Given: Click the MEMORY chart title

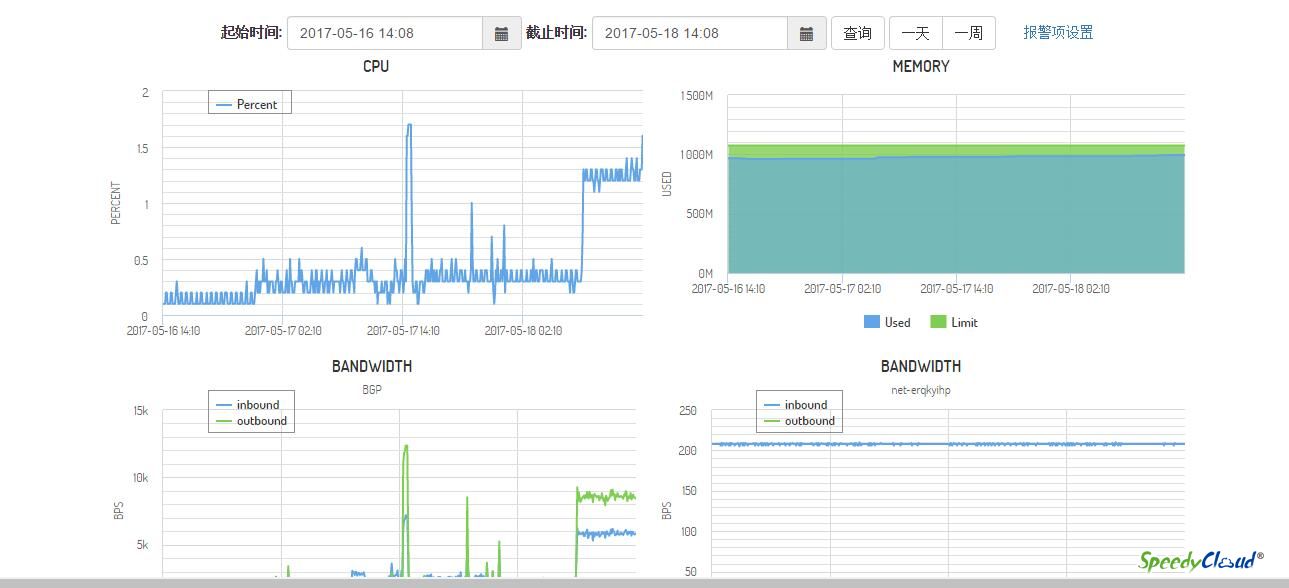Looking at the screenshot, I should click(x=921, y=66).
